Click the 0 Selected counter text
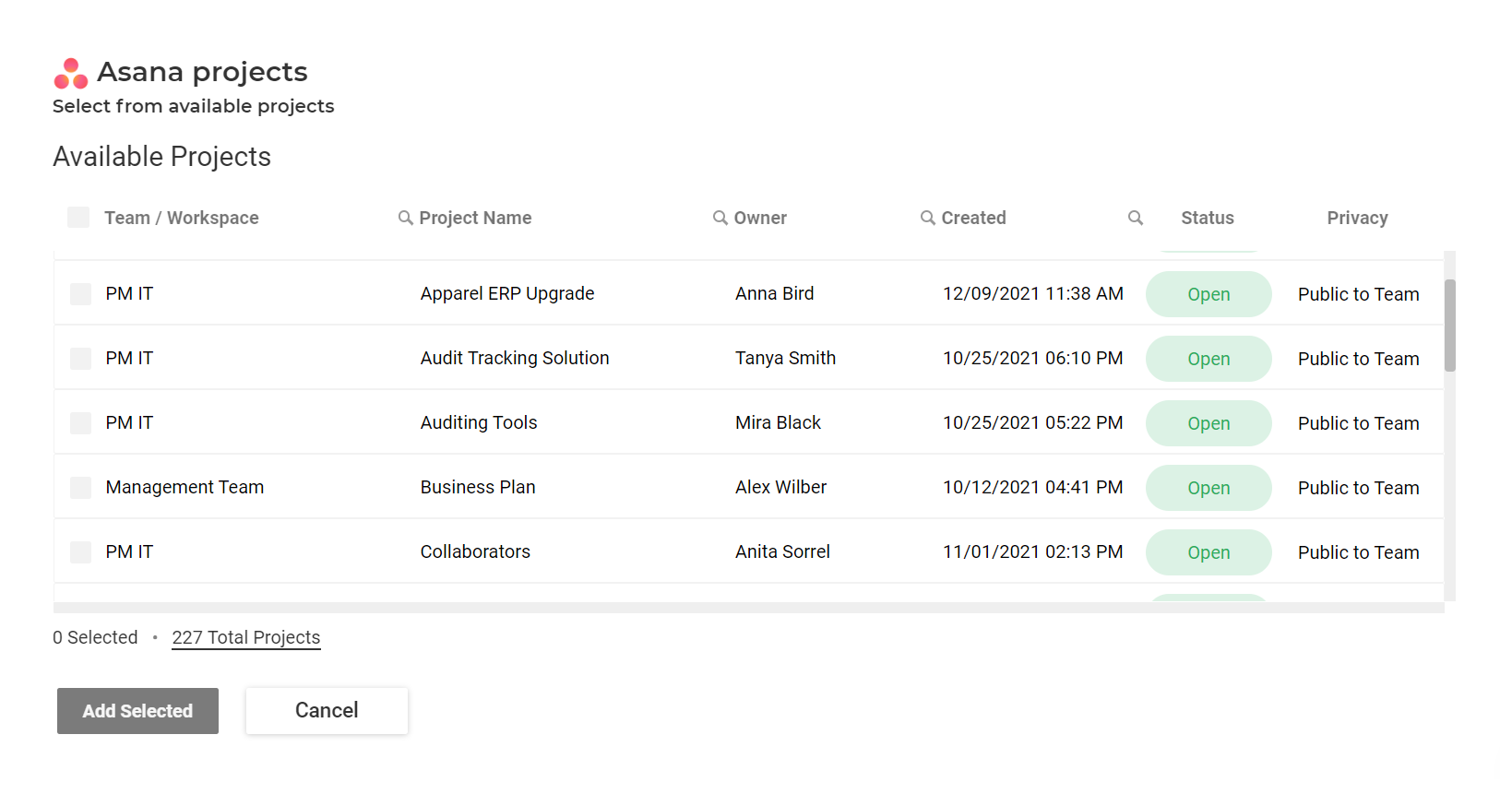1512x794 pixels. coord(95,638)
